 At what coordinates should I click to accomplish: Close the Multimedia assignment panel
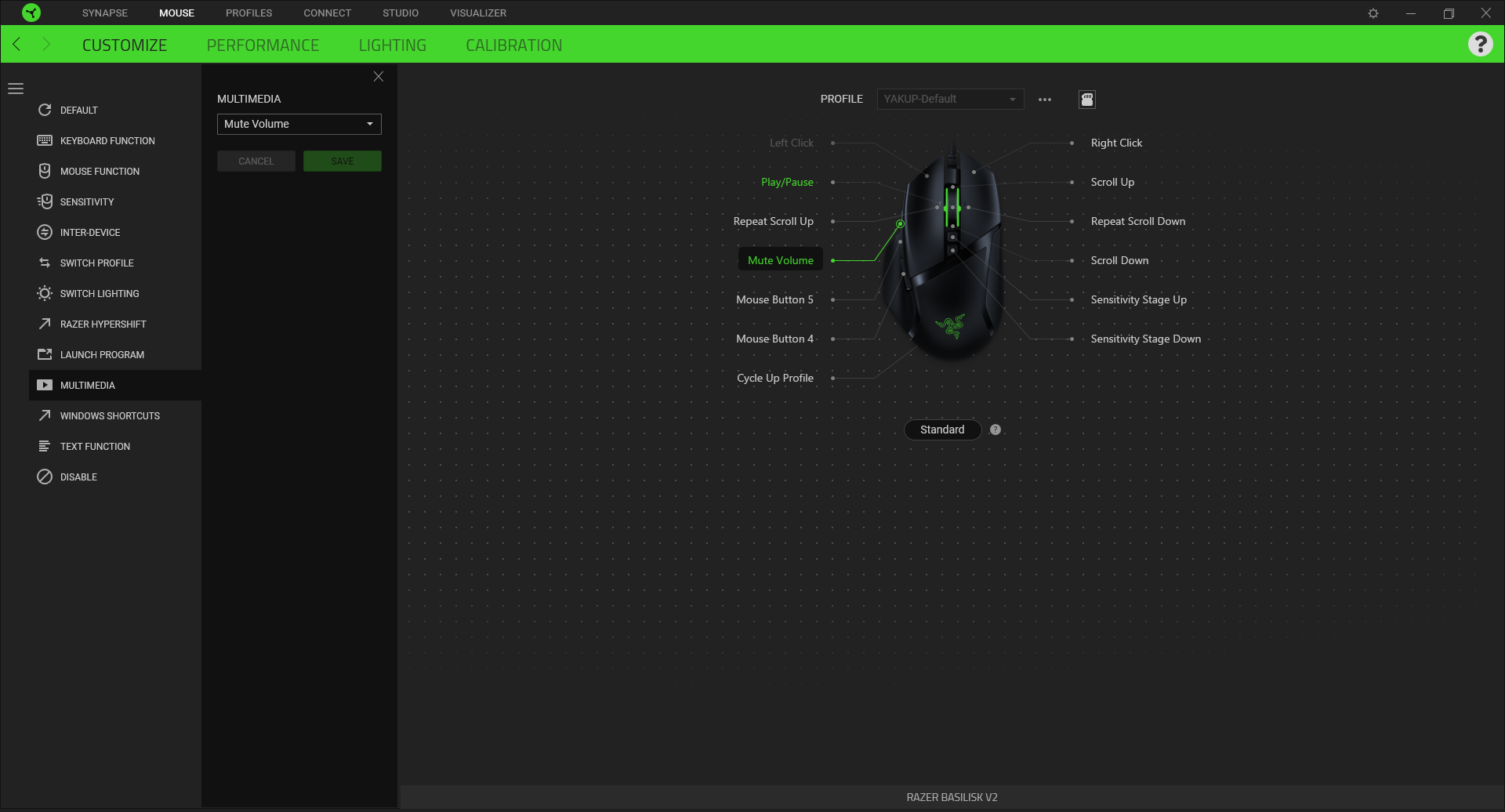(379, 76)
